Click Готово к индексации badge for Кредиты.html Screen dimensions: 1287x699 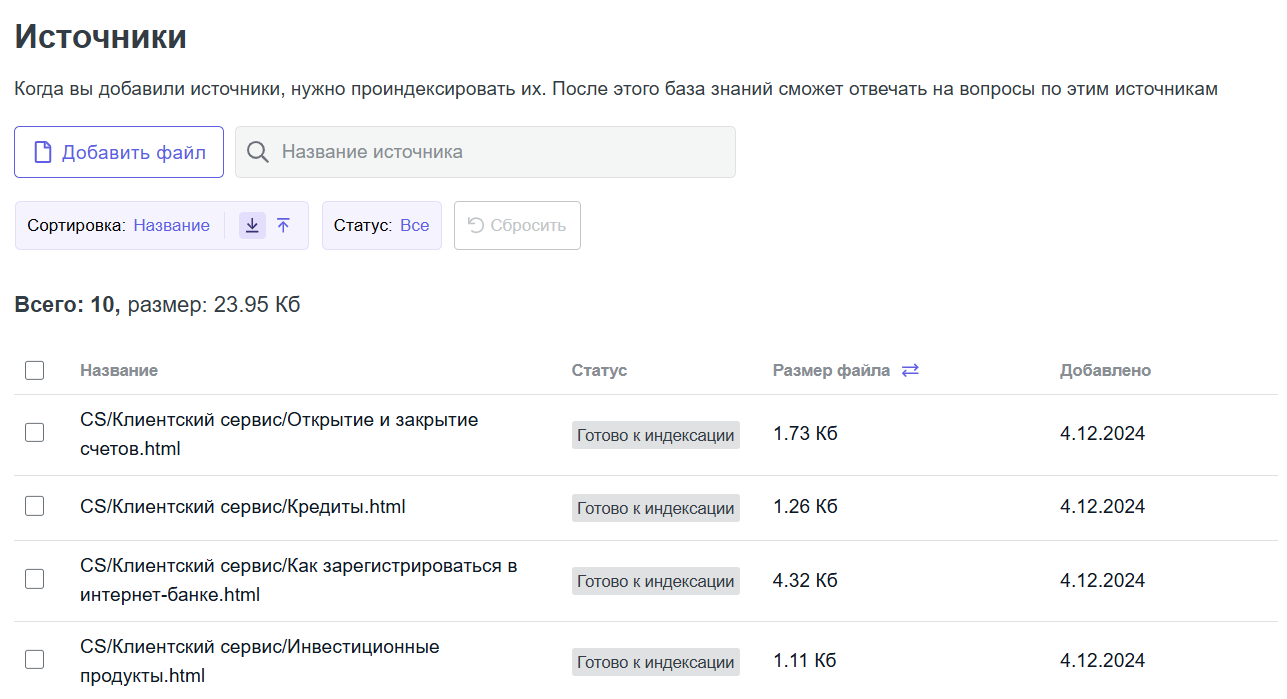click(x=655, y=508)
